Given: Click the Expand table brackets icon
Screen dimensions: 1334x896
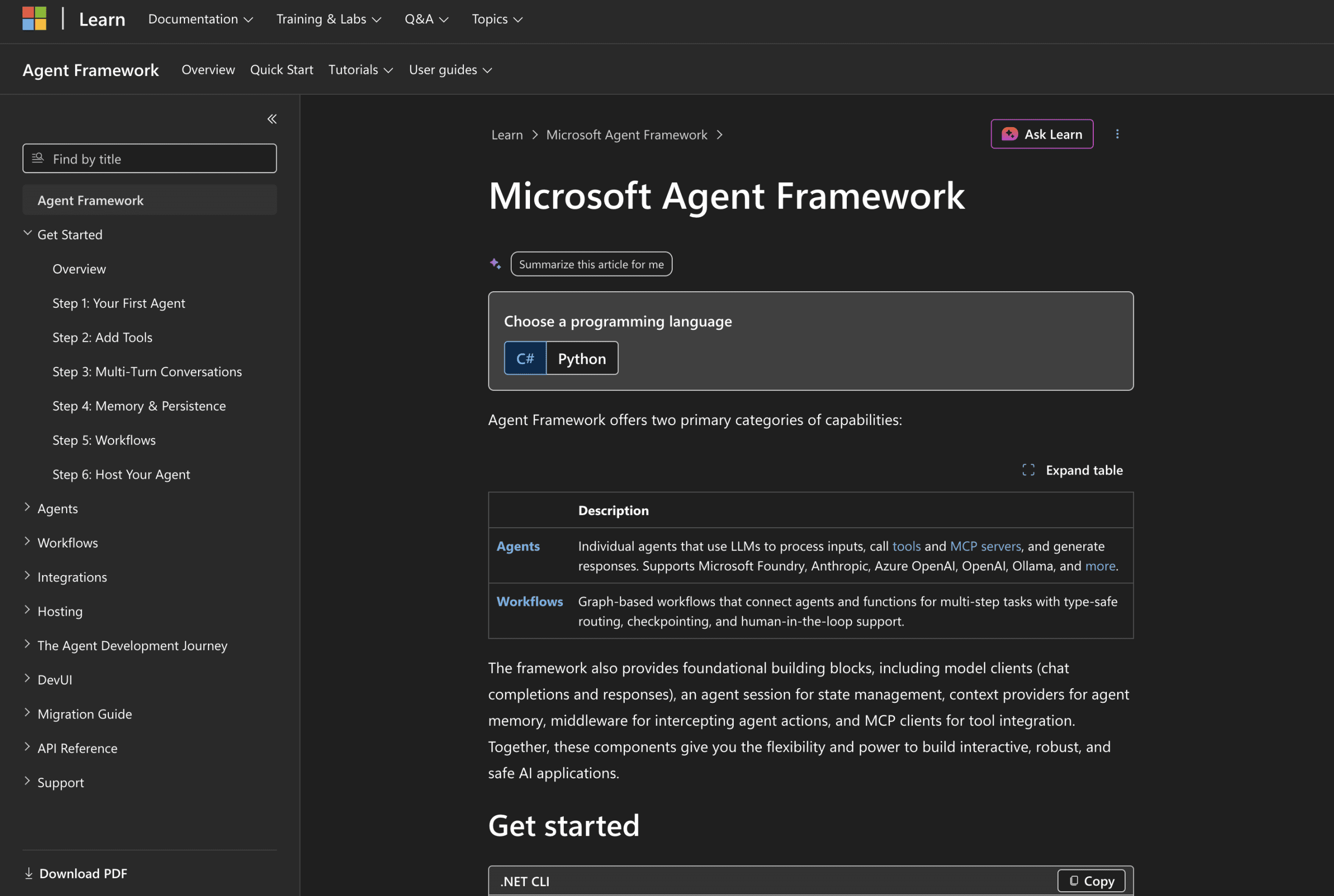Looking at the screenshot, I should point(1028,470).
